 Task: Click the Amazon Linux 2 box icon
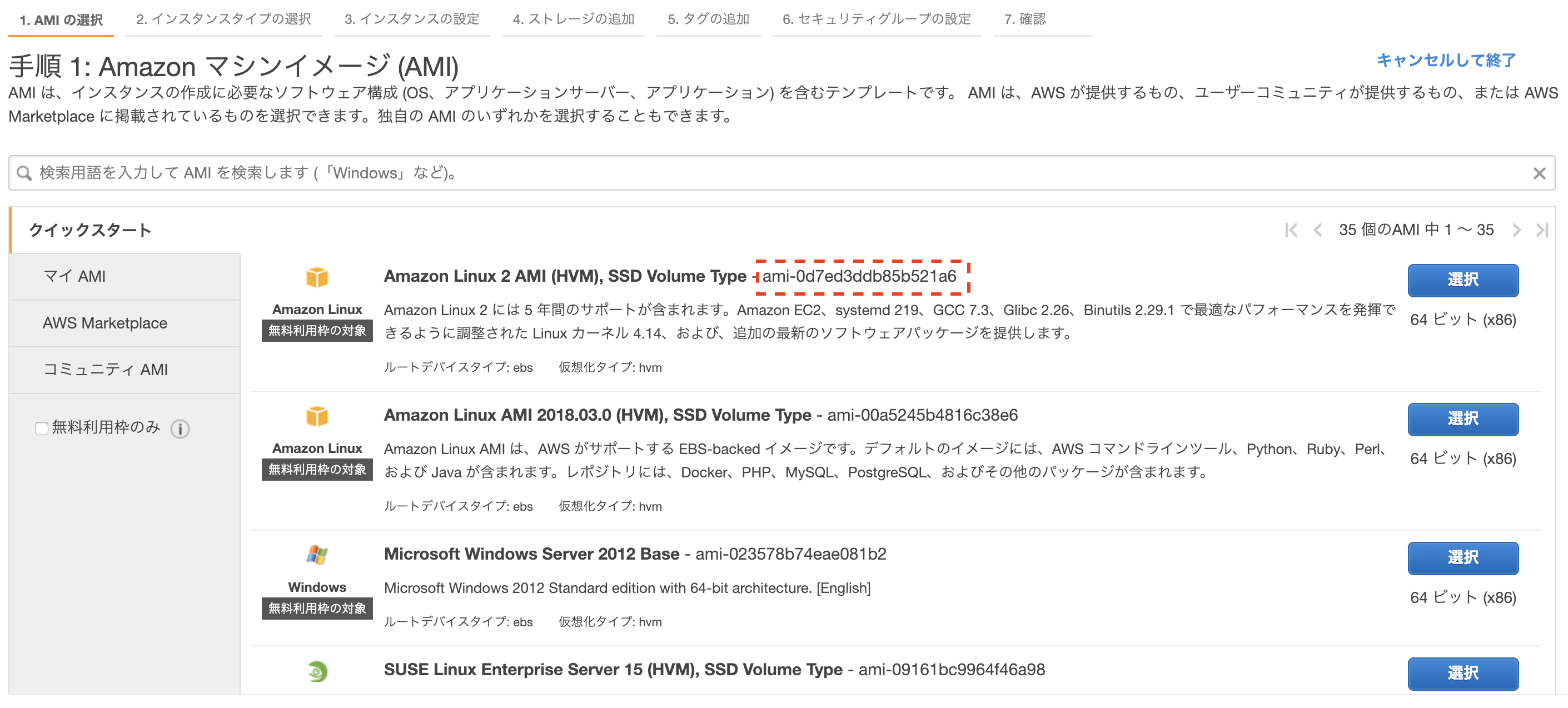click(316, 278)
